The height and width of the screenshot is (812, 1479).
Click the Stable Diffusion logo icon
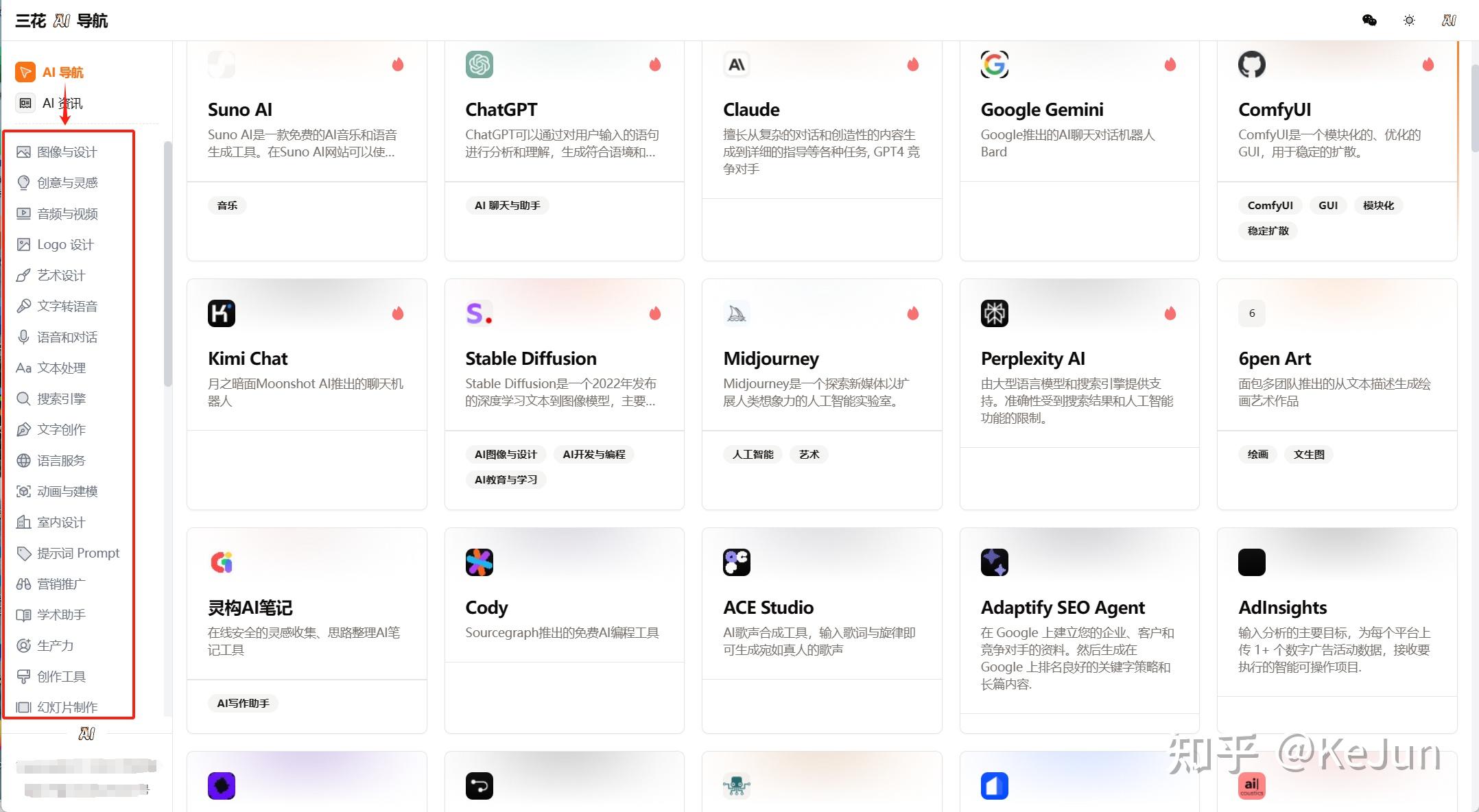479,313
